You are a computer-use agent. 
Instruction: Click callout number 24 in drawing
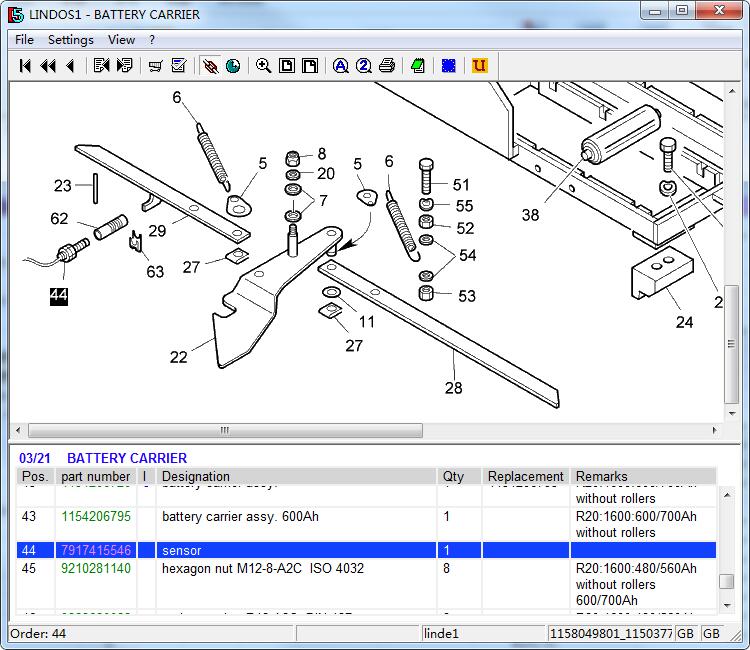point(684,322)
